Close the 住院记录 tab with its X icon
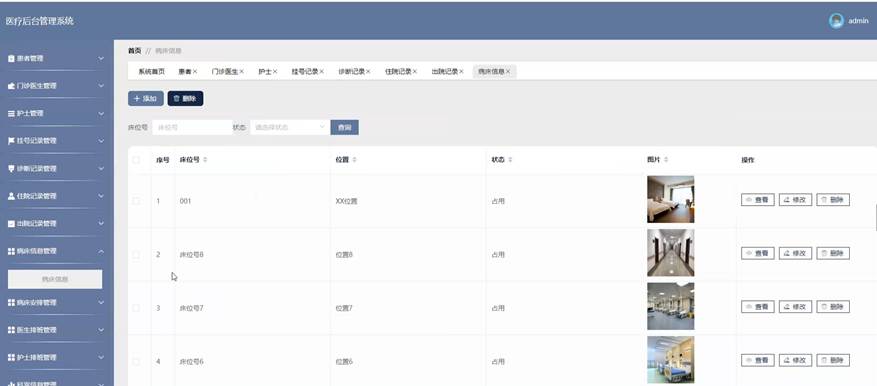 point(415,72)
